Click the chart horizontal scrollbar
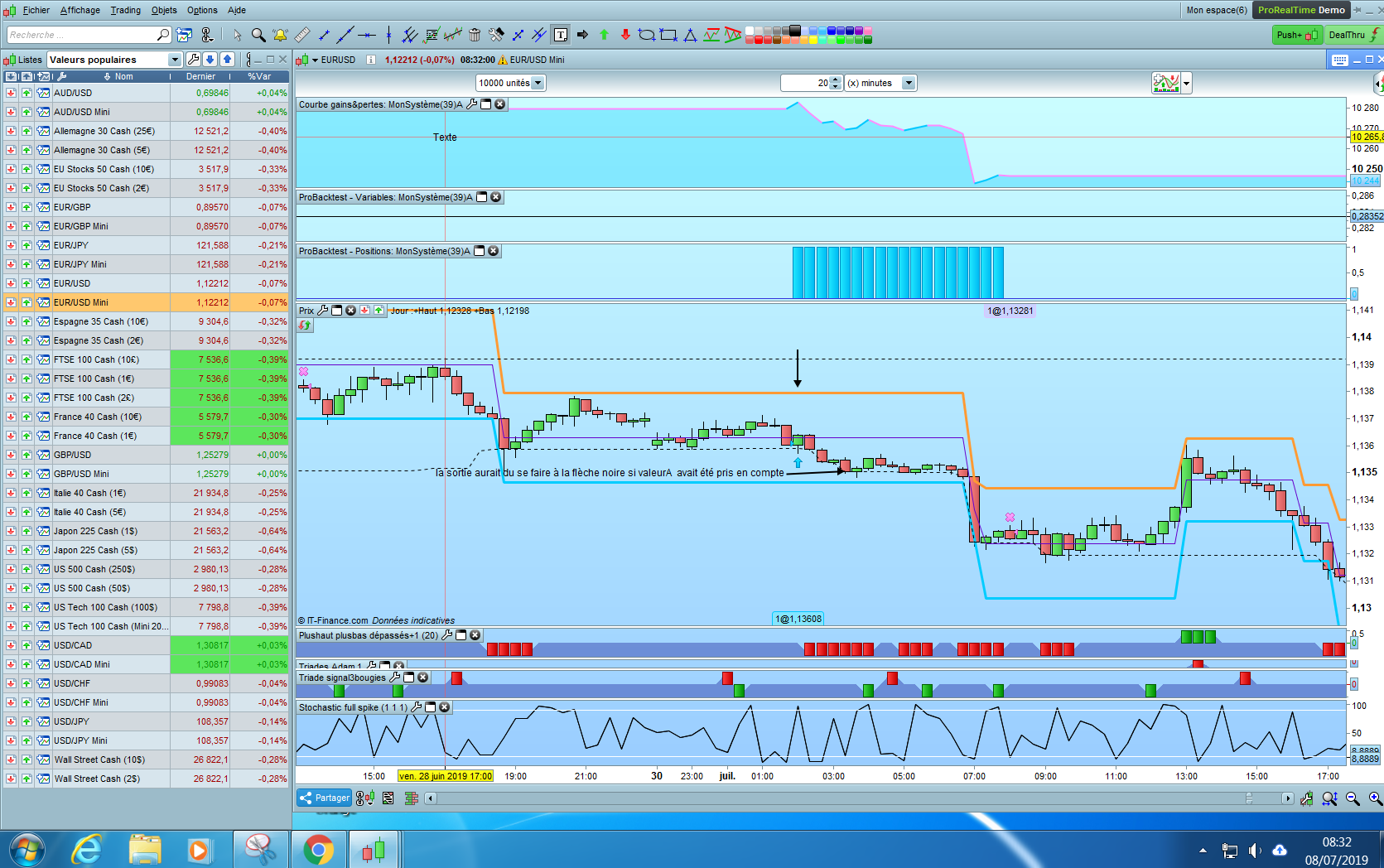The image size is (1384, 868). click(859, 798)
